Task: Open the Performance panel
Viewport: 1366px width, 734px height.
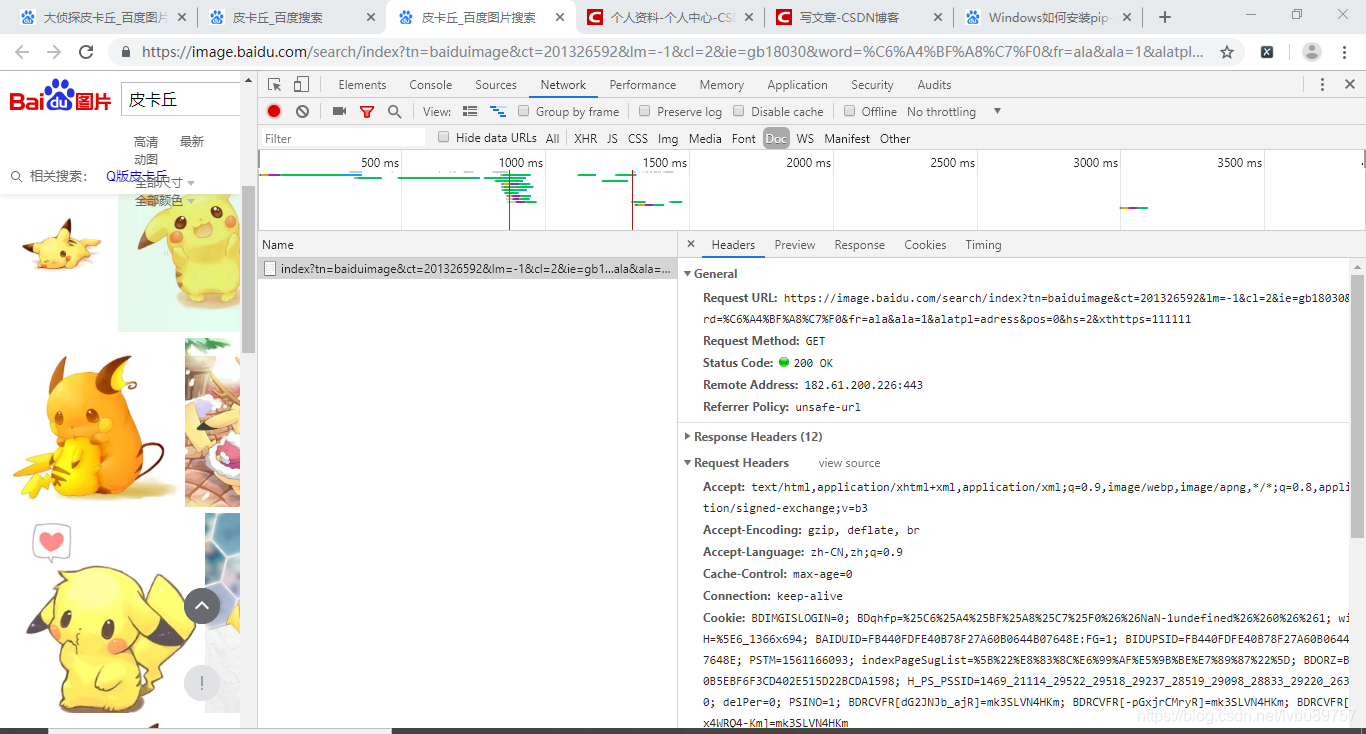Action: coord(643,85)
